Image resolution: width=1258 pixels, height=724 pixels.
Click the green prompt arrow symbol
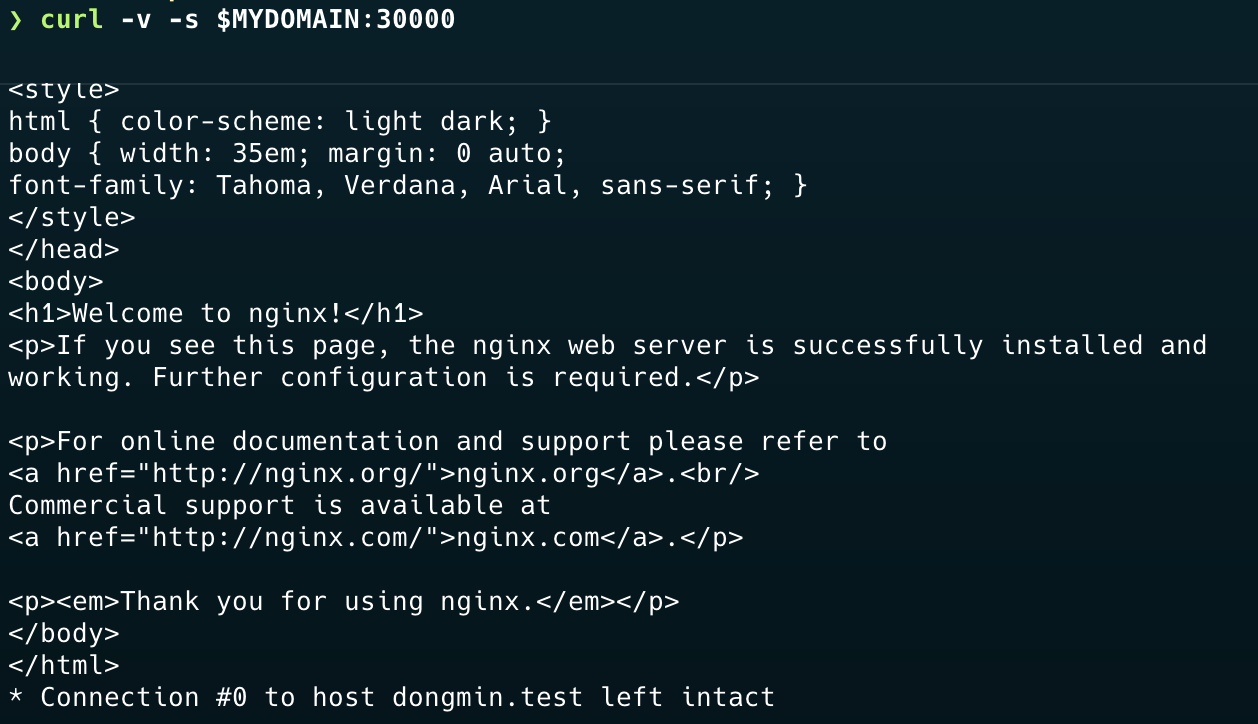tap(15, 19)
